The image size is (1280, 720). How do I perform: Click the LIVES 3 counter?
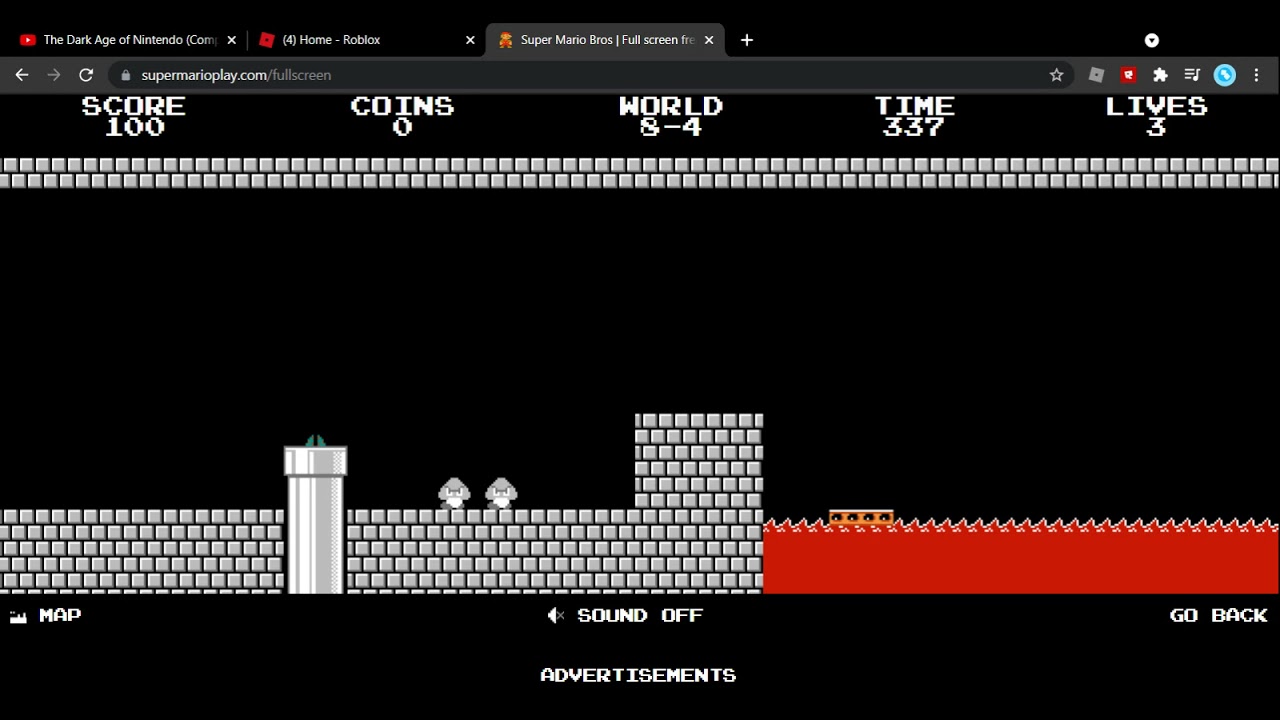tap(1156, 116)
